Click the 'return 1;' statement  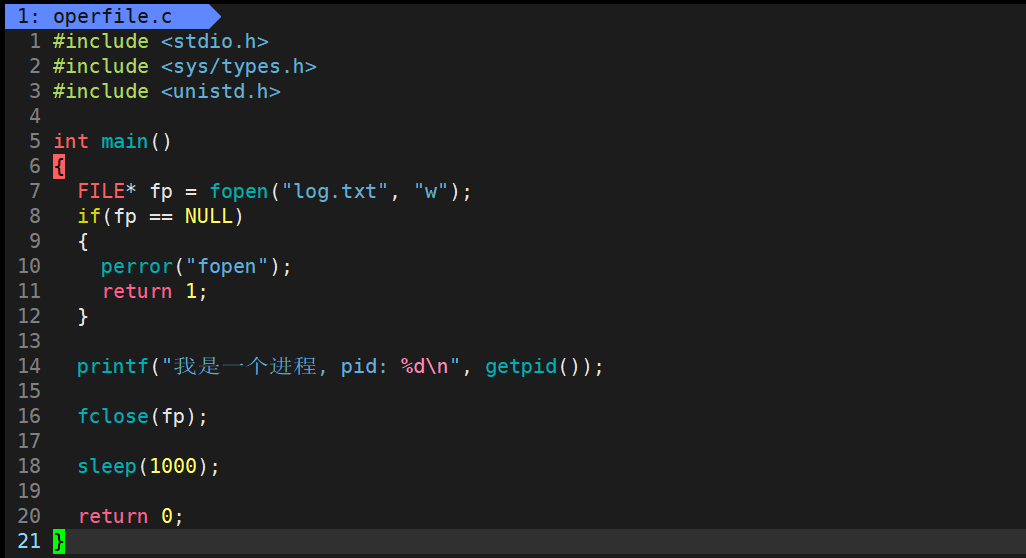click(154, 291)
